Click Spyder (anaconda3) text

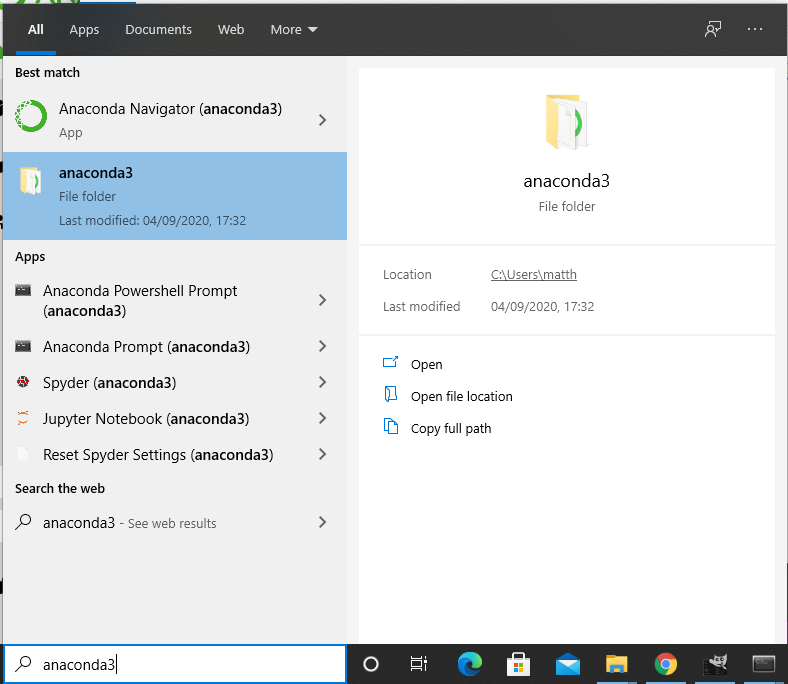[110, 383]
